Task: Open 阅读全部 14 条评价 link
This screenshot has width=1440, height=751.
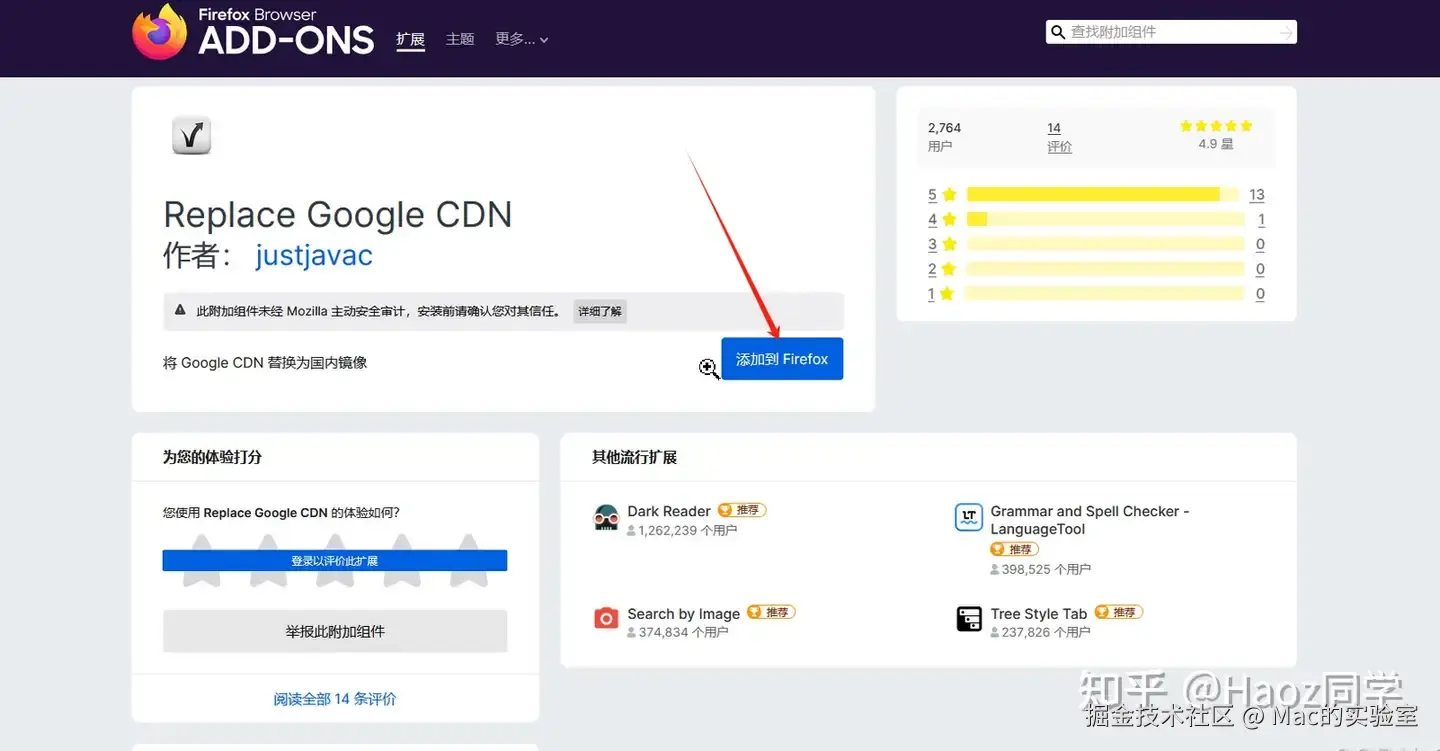Action: click(x=335, y=699)
